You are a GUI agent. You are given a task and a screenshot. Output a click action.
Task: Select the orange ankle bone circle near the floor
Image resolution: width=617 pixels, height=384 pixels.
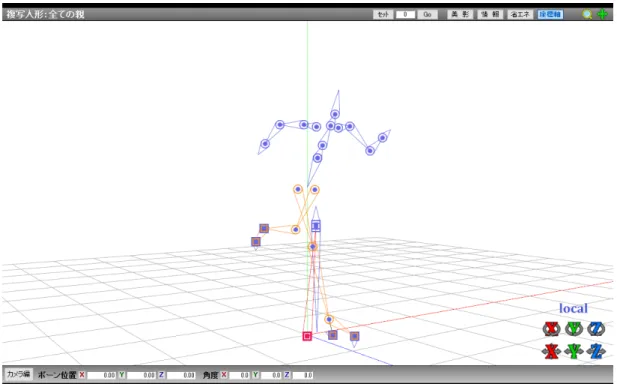pyautogui.click(x=329, y=319)
